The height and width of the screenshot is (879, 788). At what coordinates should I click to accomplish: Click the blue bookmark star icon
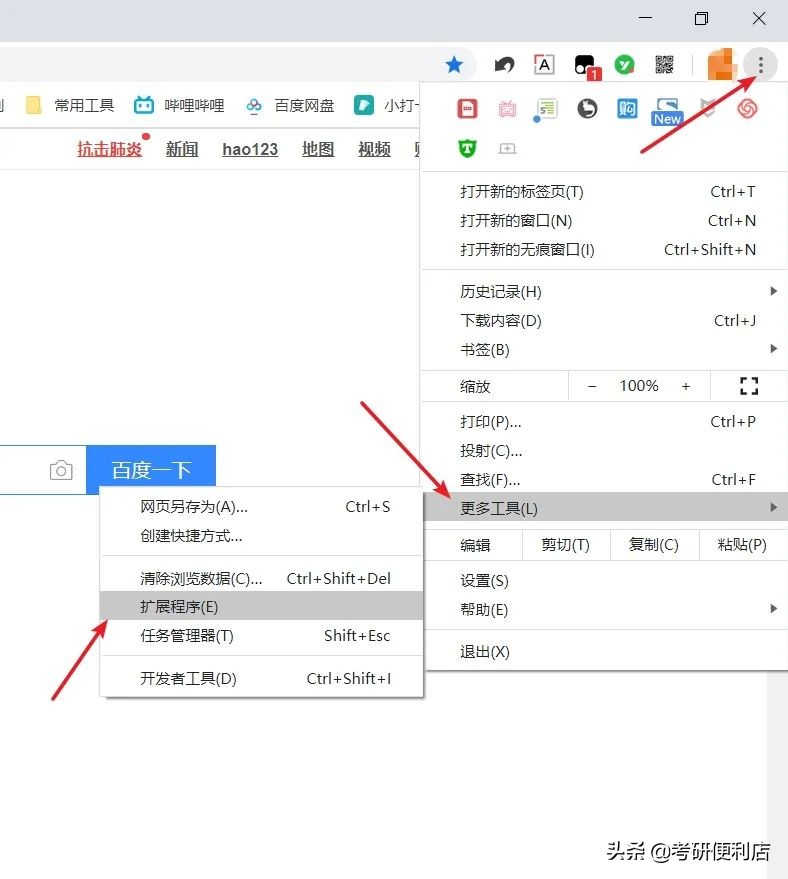pyautogui.click(x=454, y=65)
